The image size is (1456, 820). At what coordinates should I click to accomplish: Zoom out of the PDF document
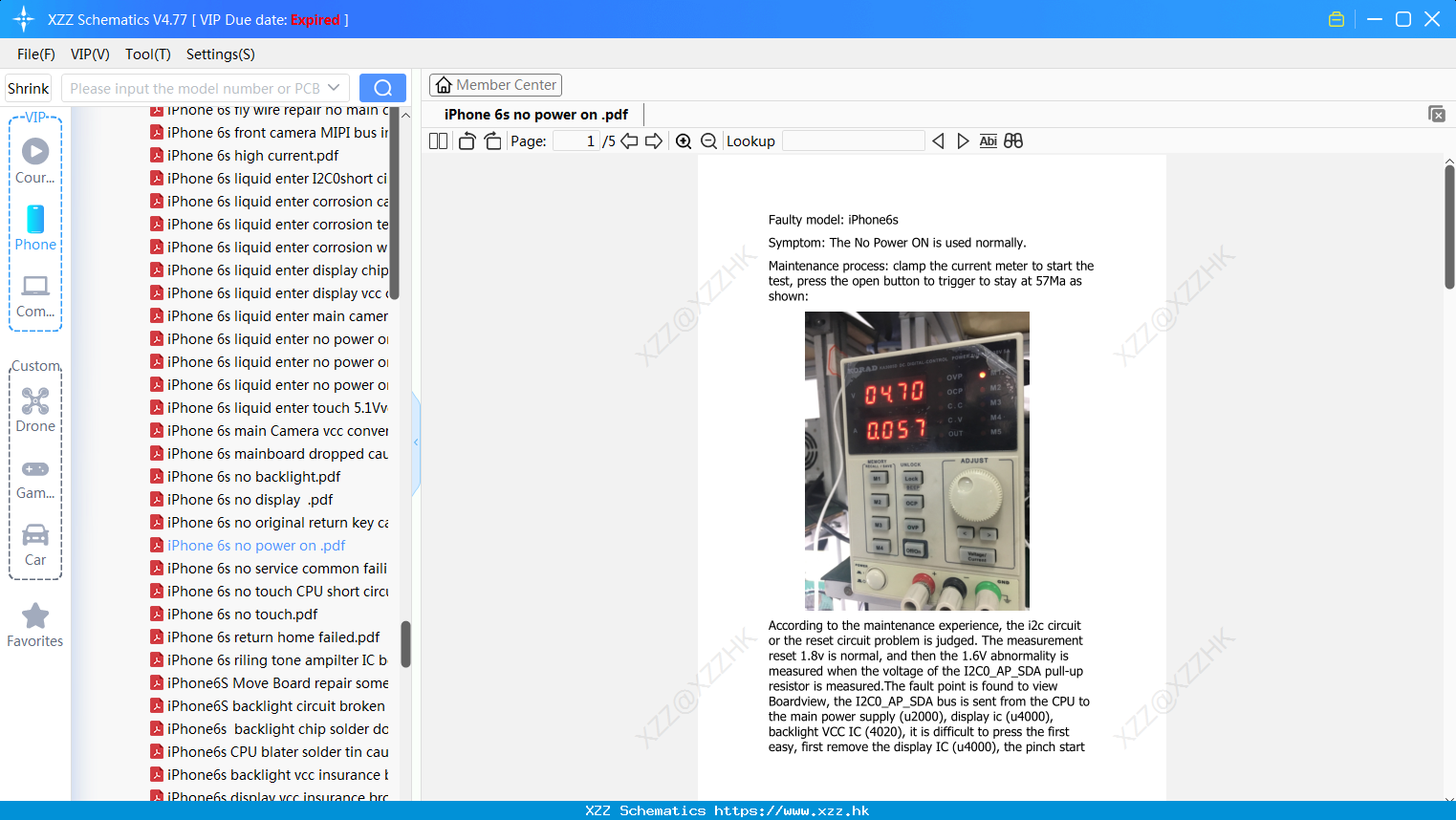pyautogui.click(x=709, y=141)
